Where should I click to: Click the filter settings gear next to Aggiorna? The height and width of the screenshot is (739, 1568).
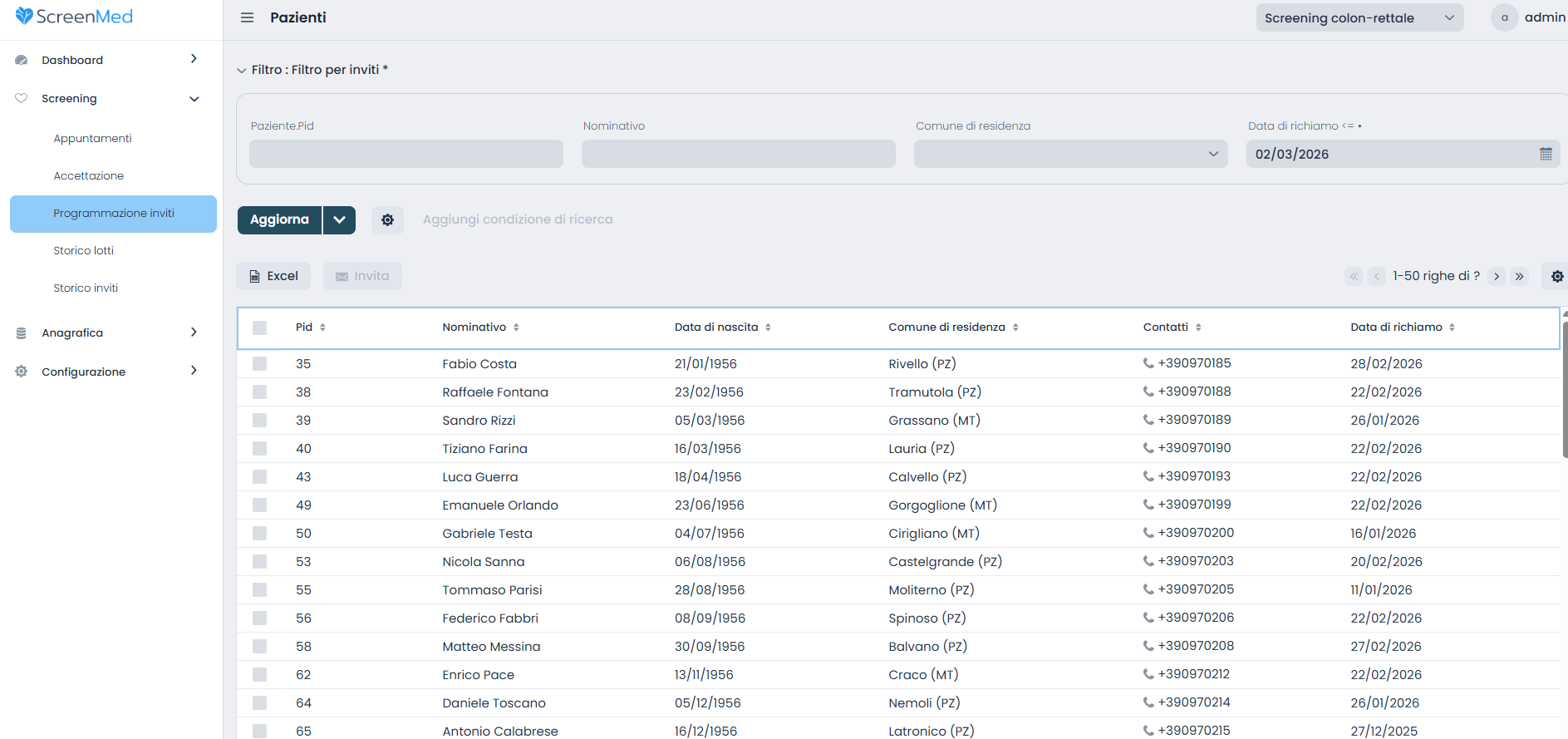[x=387, y=220]
